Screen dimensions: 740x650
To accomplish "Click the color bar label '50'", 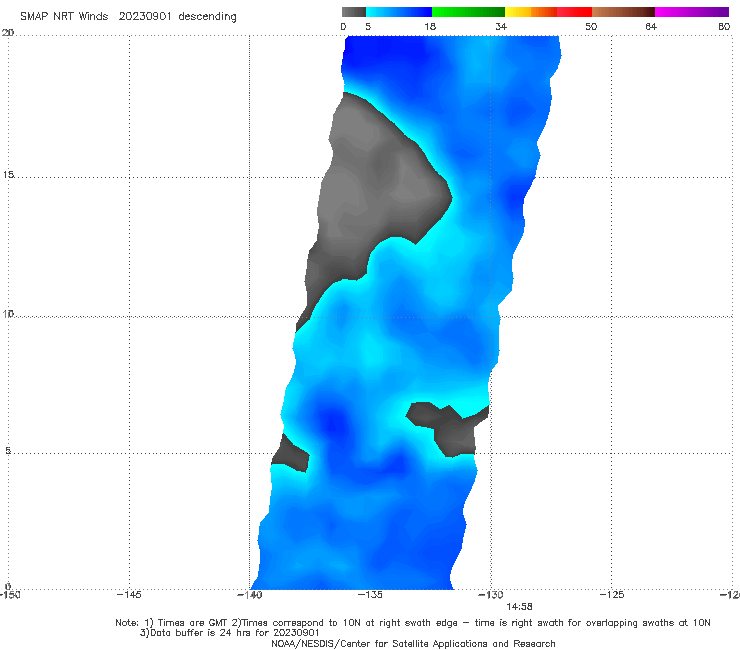I will click(x=591, y=27).
